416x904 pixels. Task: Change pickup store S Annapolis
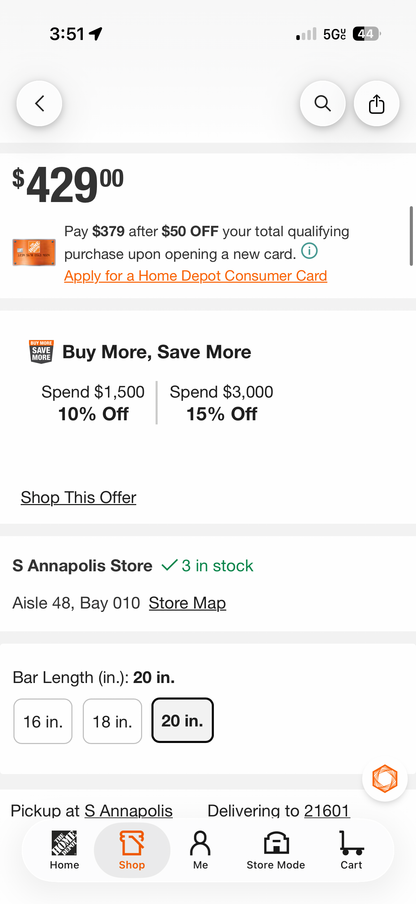pyautogui.click(x=128, y=811)
